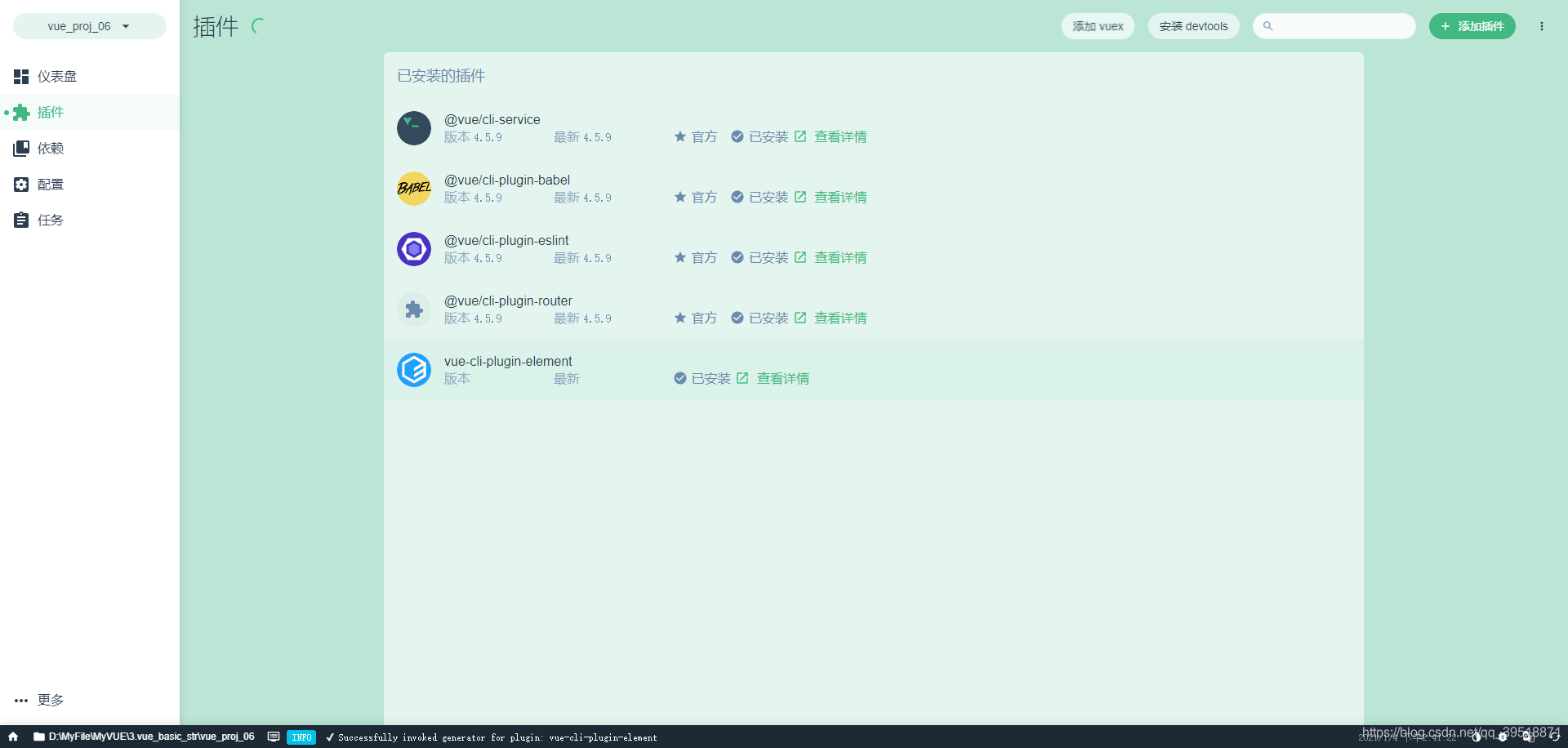Open the 仪表盘 dashboard view
The image size is (1568, 748).
click(90, 76)
